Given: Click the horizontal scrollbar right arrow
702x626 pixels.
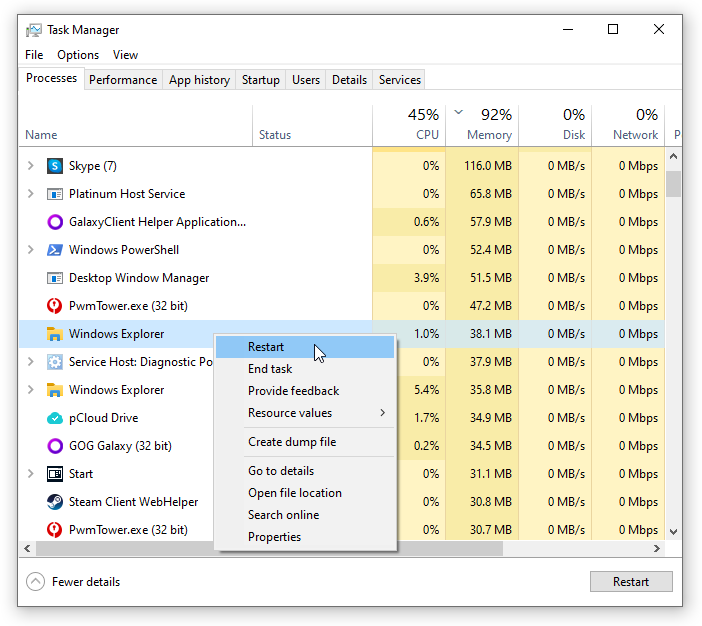Looking at the screenshot, I should click(657, 549).
